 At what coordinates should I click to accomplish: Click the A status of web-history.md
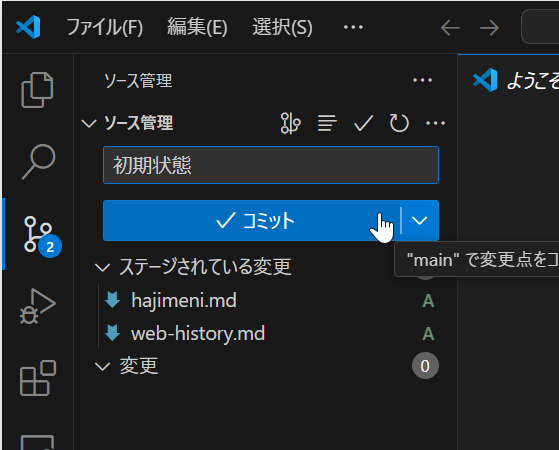click(x=428, y=334)
